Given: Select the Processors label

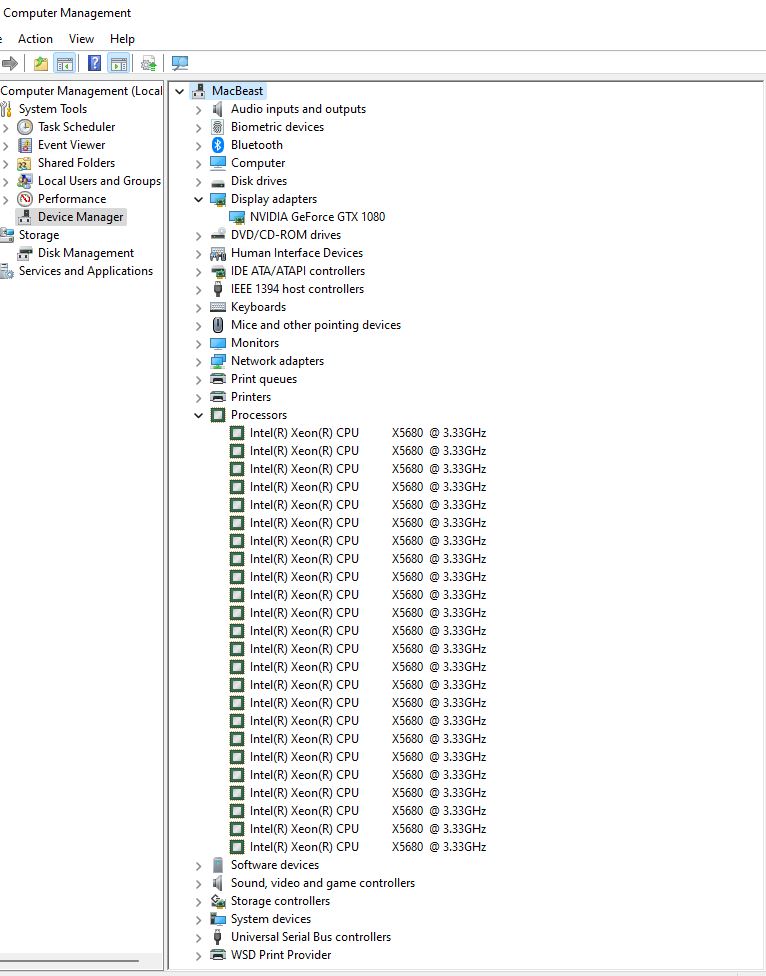Looking at the screenshot, I should click(x=259, y=415).
